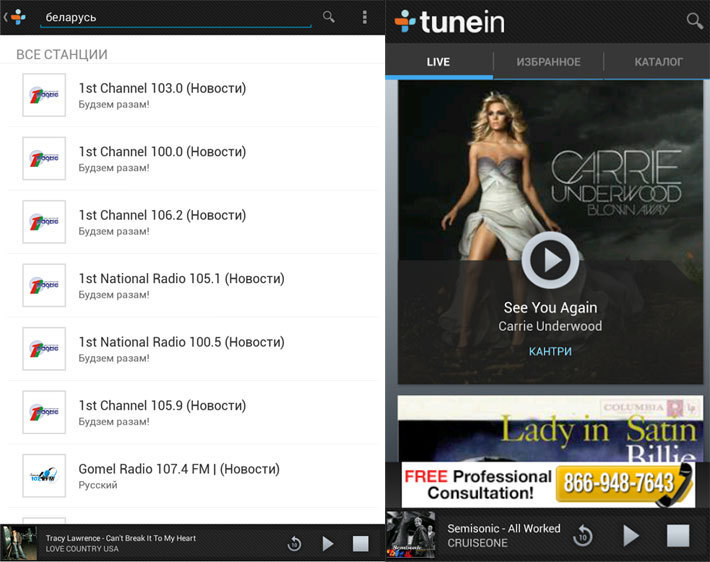710x562 pixels.
Task: Click logo thumbnail of 1st National Radio 105.1
Action: (44, 285)
